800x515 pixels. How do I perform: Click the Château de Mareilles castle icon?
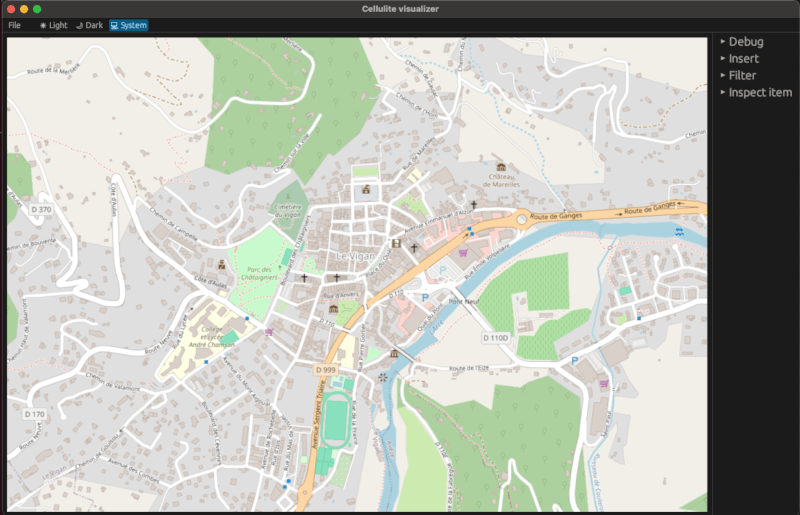click(501, 166)
